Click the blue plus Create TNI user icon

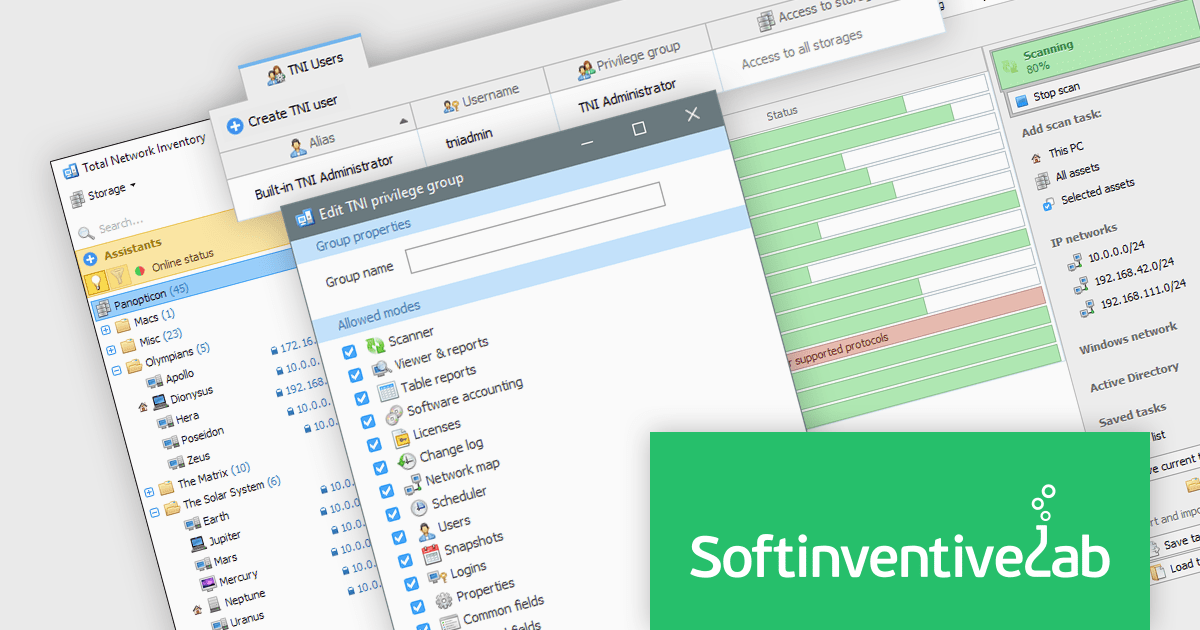[236, 125]
